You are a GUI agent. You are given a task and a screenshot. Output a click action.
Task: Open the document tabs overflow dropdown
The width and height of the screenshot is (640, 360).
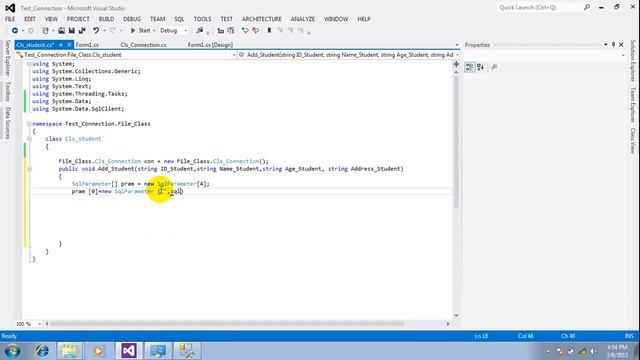point(457,45)
